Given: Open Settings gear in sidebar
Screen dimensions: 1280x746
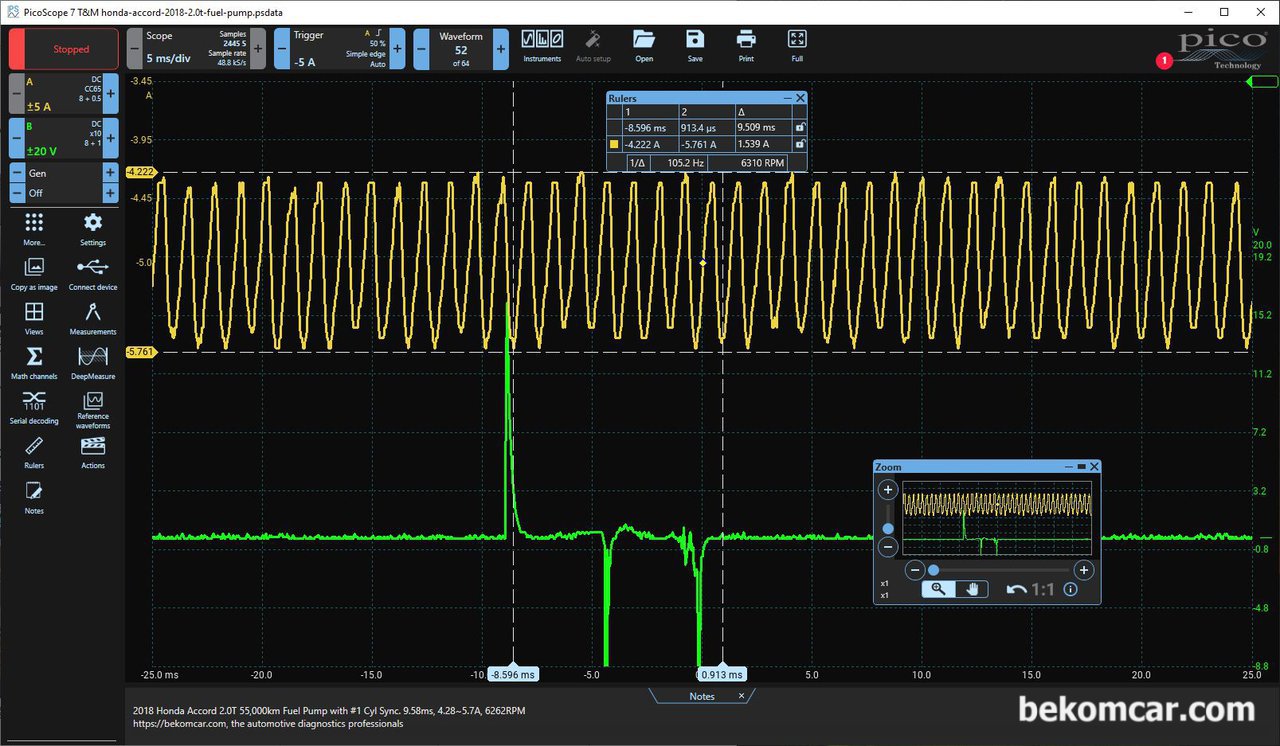Looking at the screenshot, I should 93,228.
